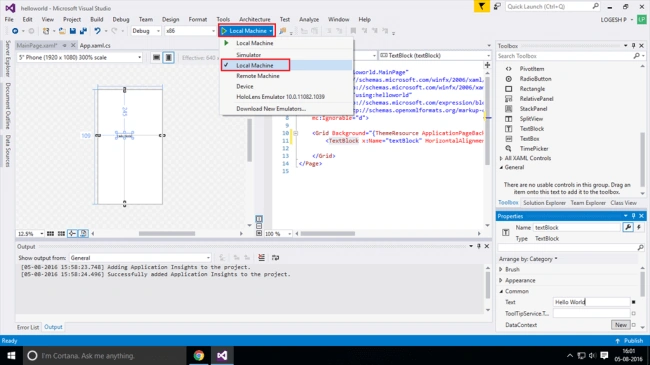
Task: Toggle word wrap in Output window
Action: 275,258
